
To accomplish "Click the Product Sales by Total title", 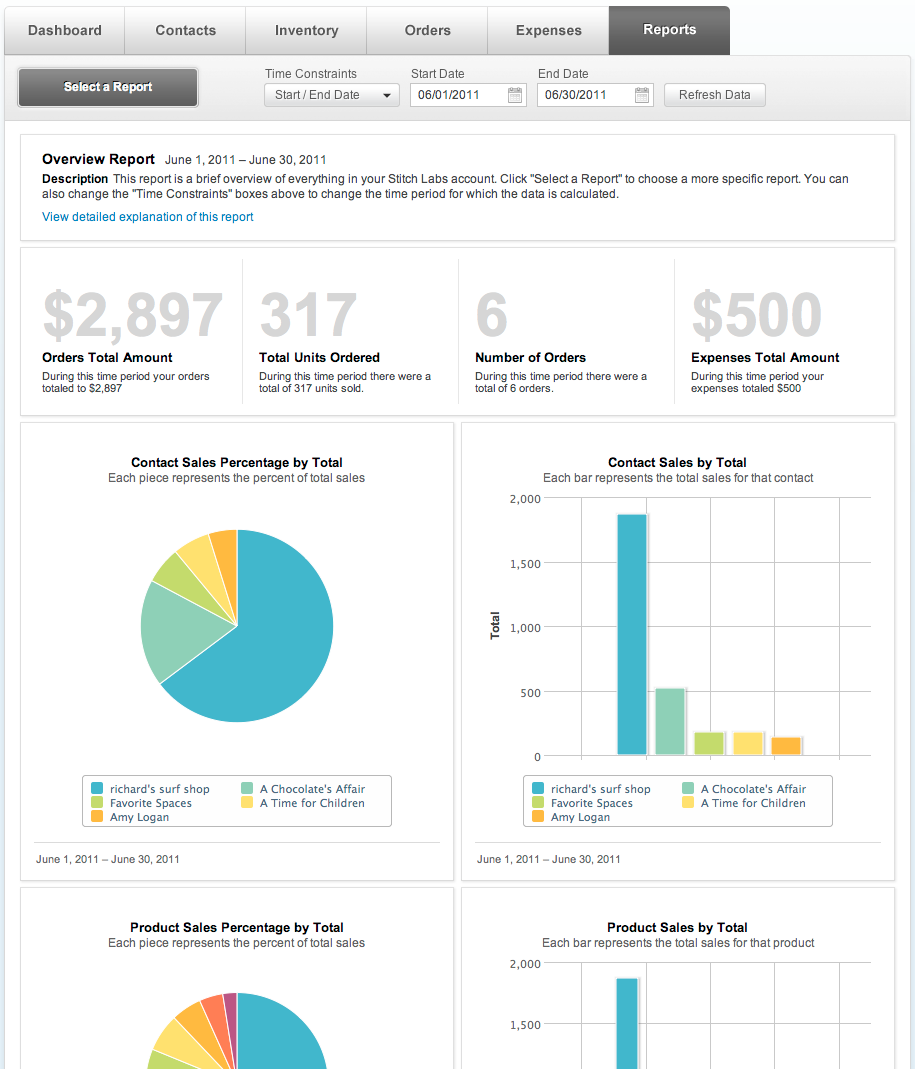I will click(677, 927).
